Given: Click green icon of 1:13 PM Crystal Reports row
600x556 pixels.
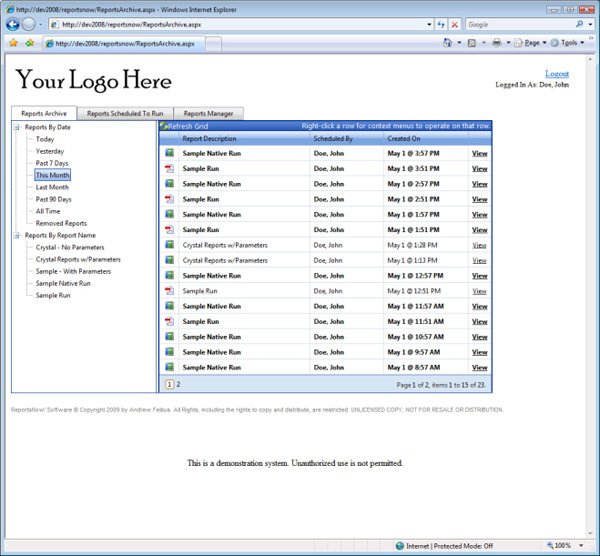Looking at the screenshot, I should [x=169, y=260].
